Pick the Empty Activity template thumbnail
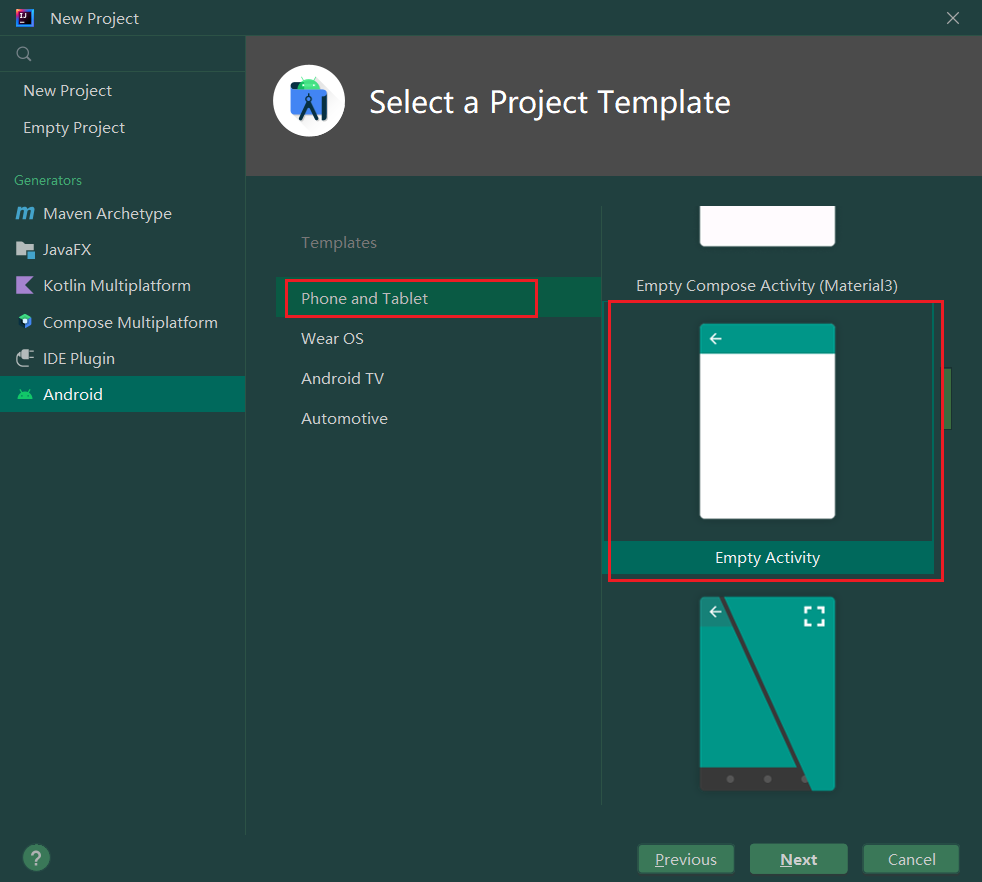The width and height of the screenshot is (982, 882). [x=767, y=421]
